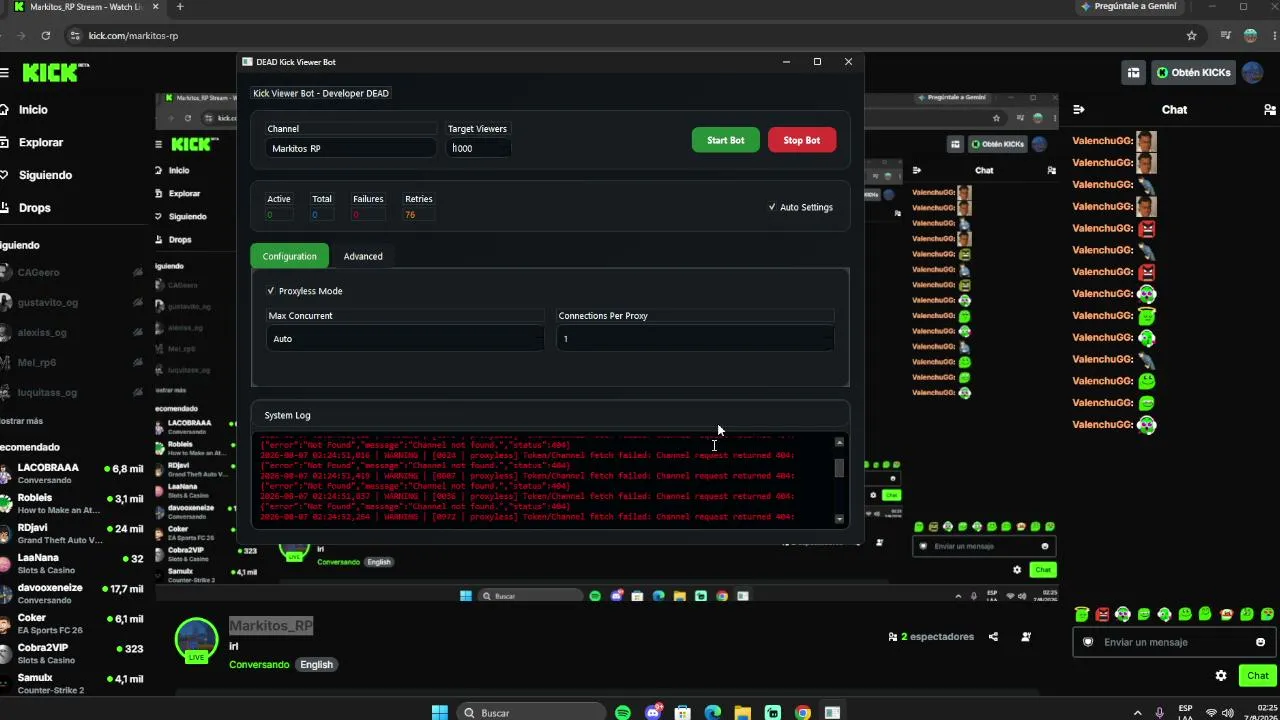Click the red Stop Bot button
This screenshot has width=1280, height=720.
801,140
